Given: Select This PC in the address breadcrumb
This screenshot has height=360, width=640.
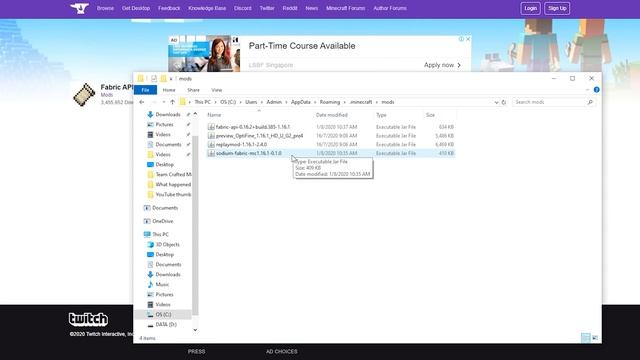Looking at the screenshot, I should tap(202, 102).
